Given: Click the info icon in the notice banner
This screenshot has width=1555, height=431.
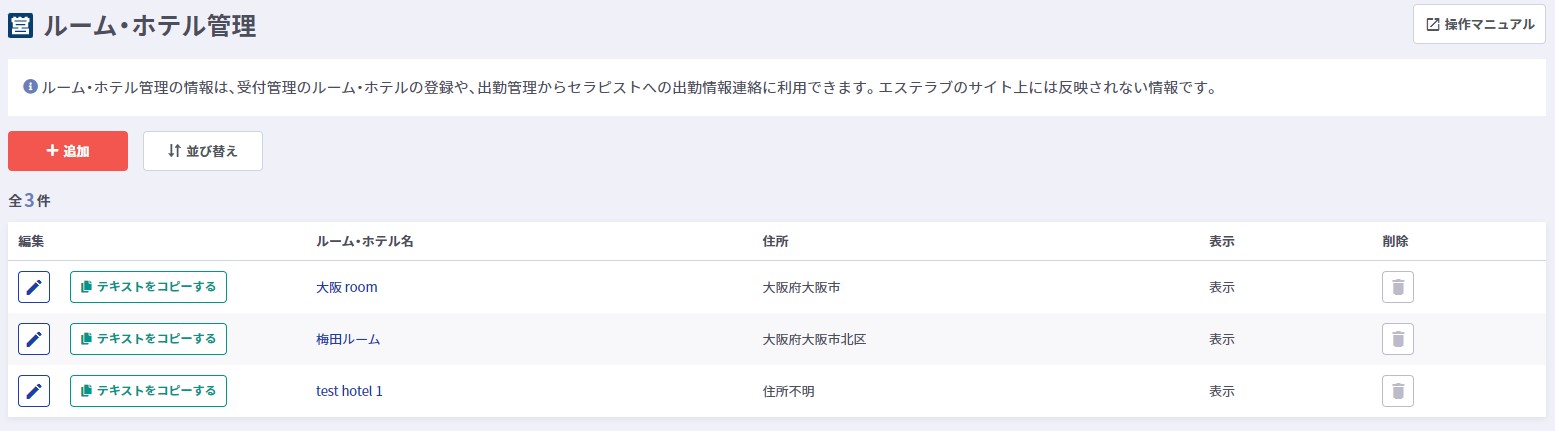Looking at the screenshot, I should pos(30,87).
